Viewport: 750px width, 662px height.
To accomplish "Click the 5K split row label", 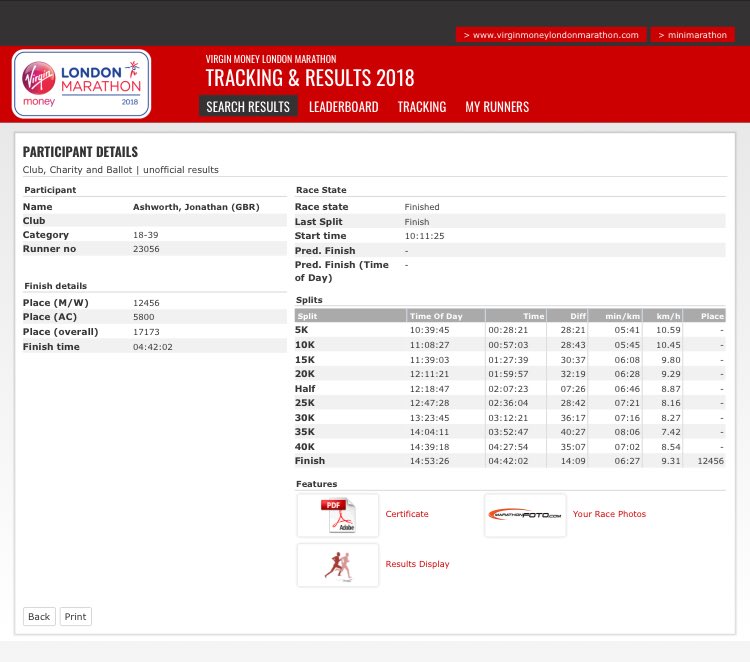I will [301, 330].
